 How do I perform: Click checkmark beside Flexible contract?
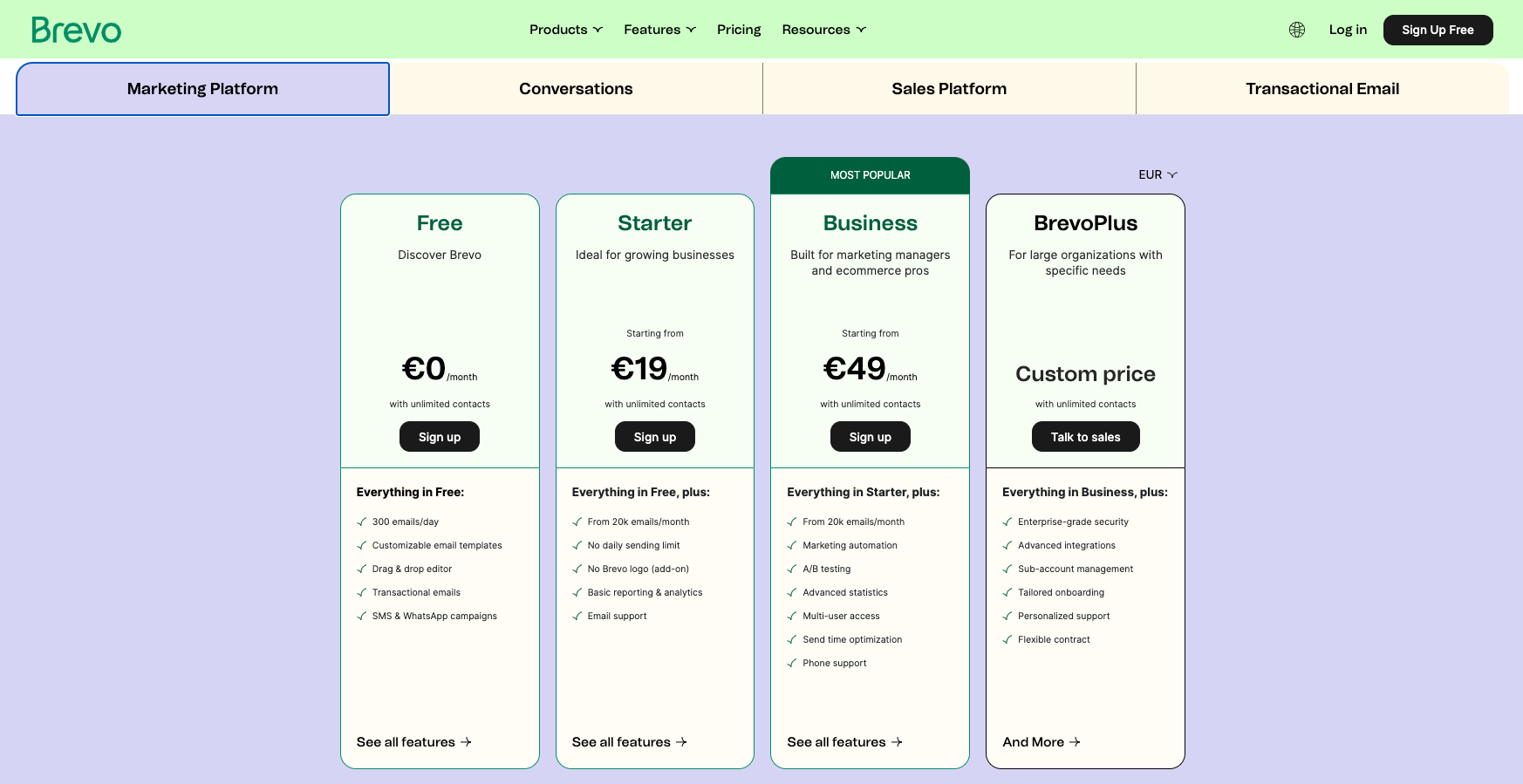coord(1007,639)
